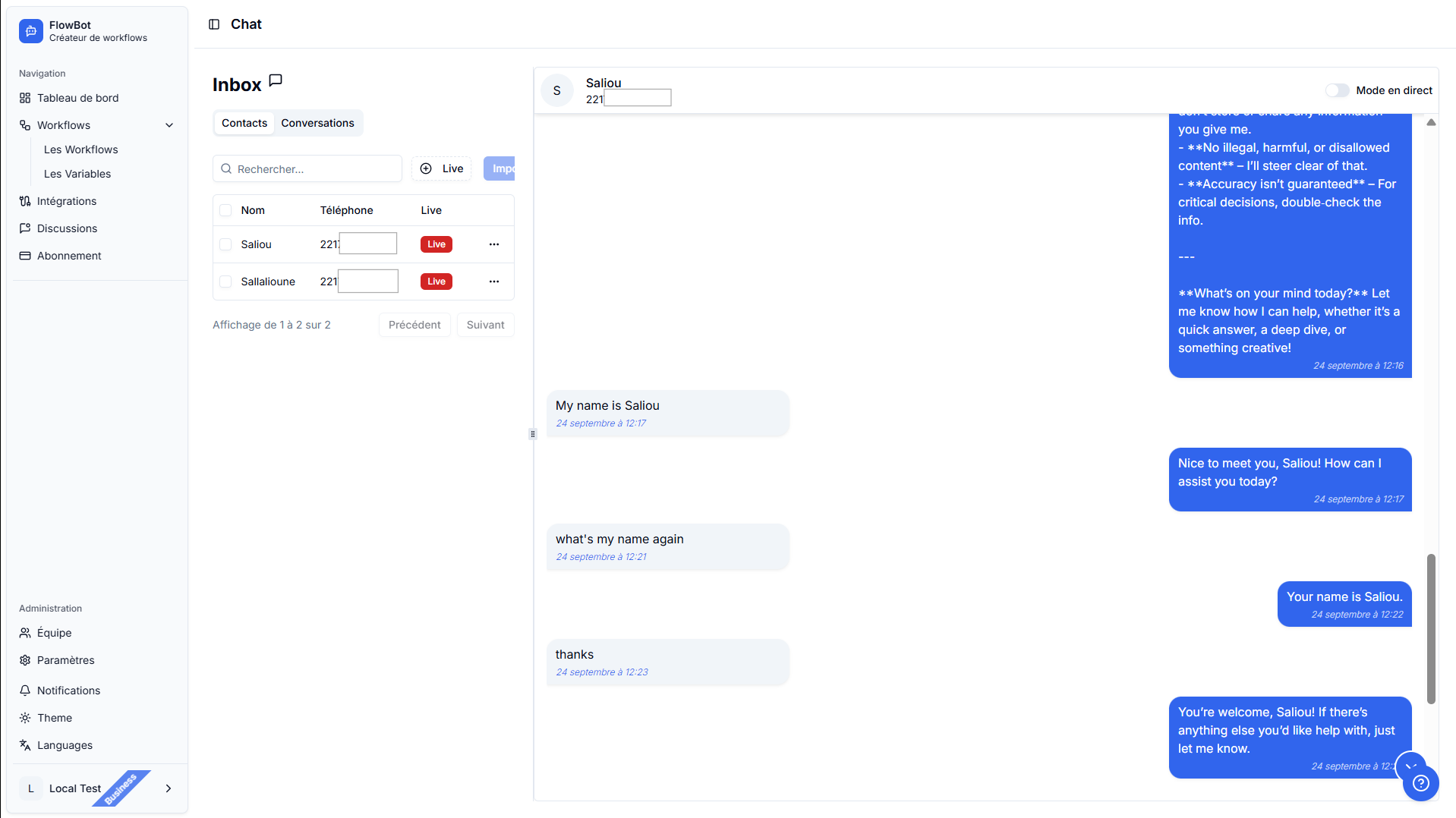This screenshot has height=818, width=1456.
Task: Open Paramètres gear settings
Action: (65, 660)
